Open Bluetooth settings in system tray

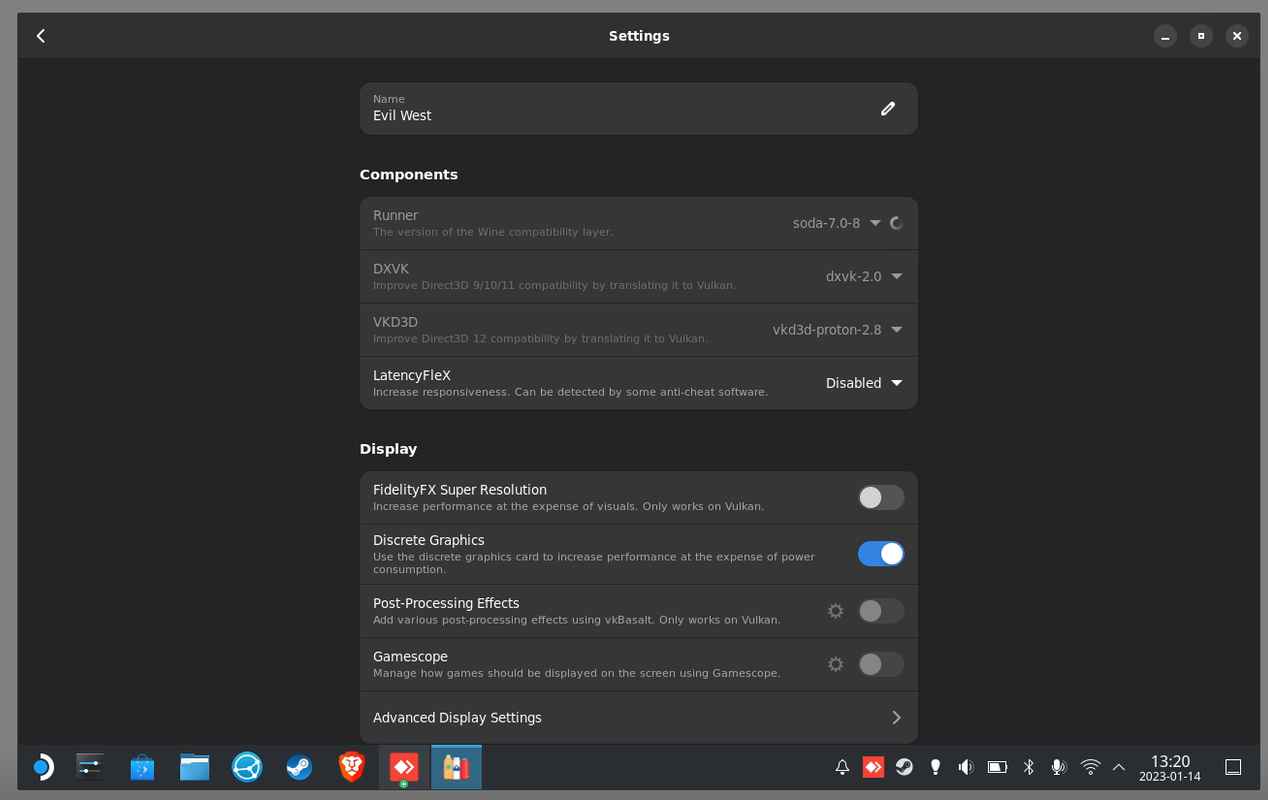[x=1028, y=767]
